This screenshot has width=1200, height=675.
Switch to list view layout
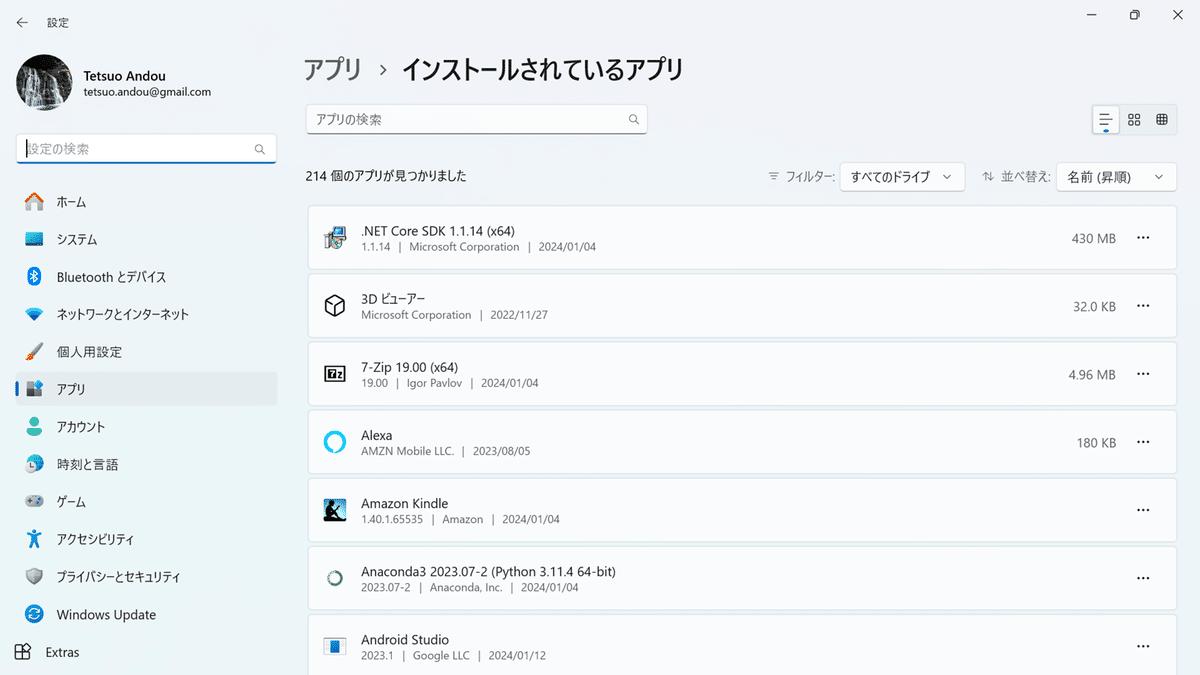(1105, 119)
